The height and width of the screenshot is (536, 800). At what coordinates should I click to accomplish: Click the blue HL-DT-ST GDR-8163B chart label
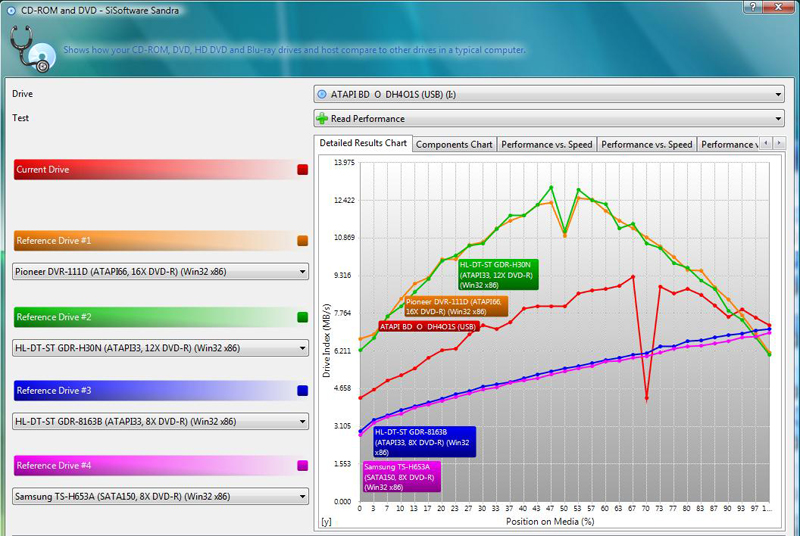[424, 442]
